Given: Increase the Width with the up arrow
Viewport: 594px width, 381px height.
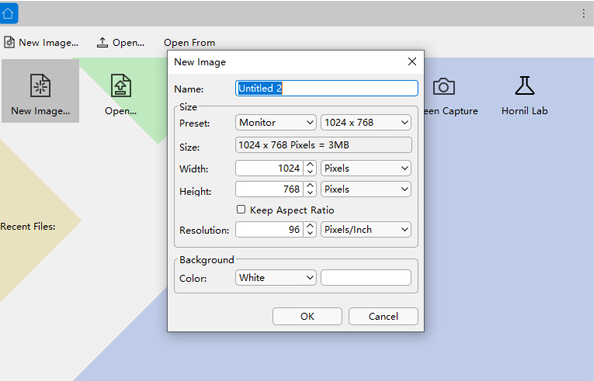Looking at the screenshot, I should [x=310, y=164].
